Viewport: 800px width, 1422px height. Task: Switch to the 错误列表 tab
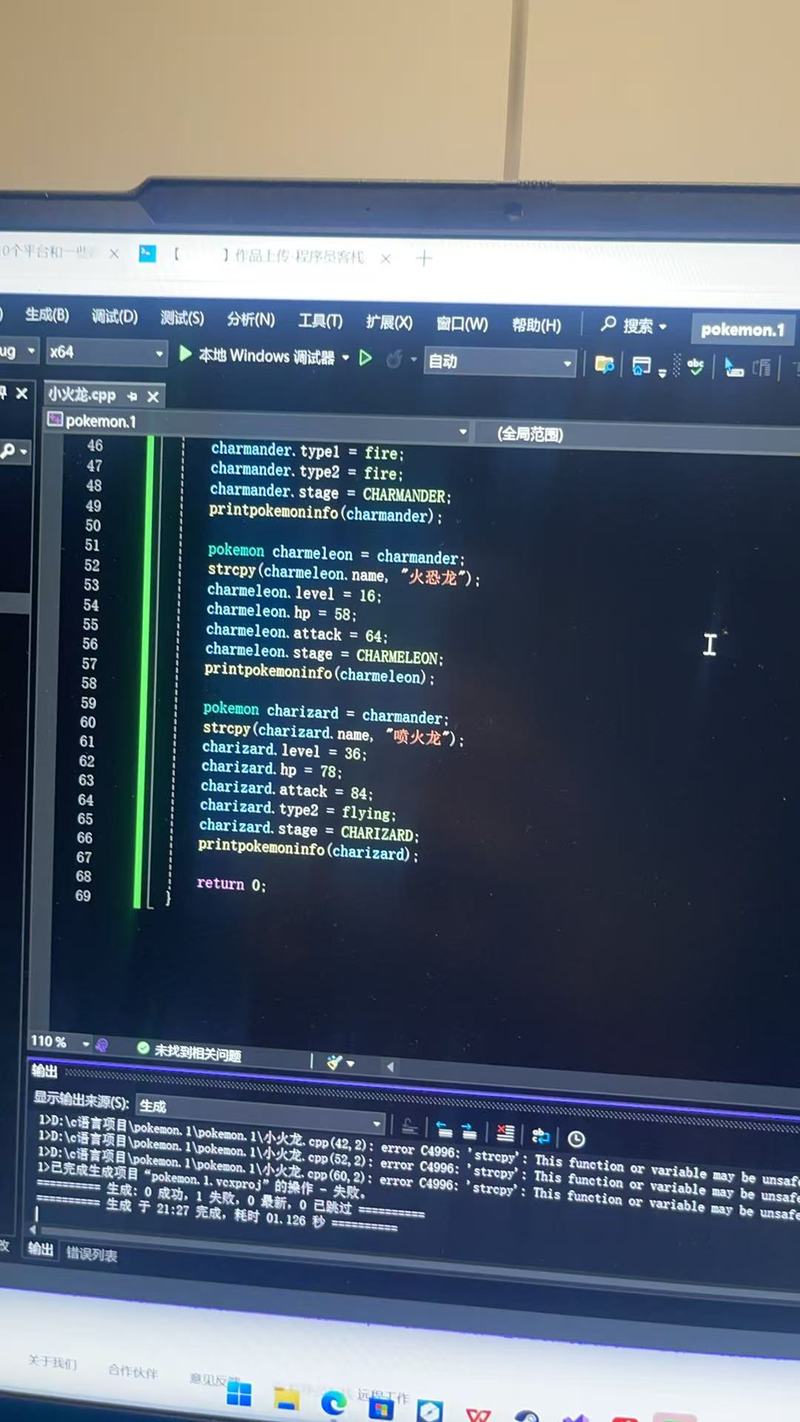(91, 1254)
